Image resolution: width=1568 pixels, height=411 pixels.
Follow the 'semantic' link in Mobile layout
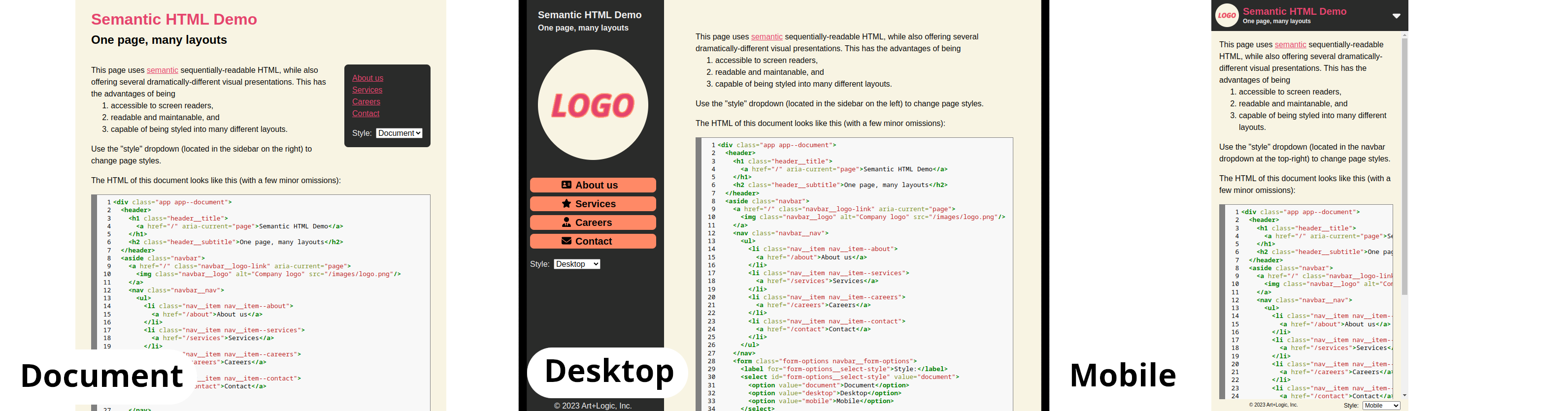pos(1291,44)
